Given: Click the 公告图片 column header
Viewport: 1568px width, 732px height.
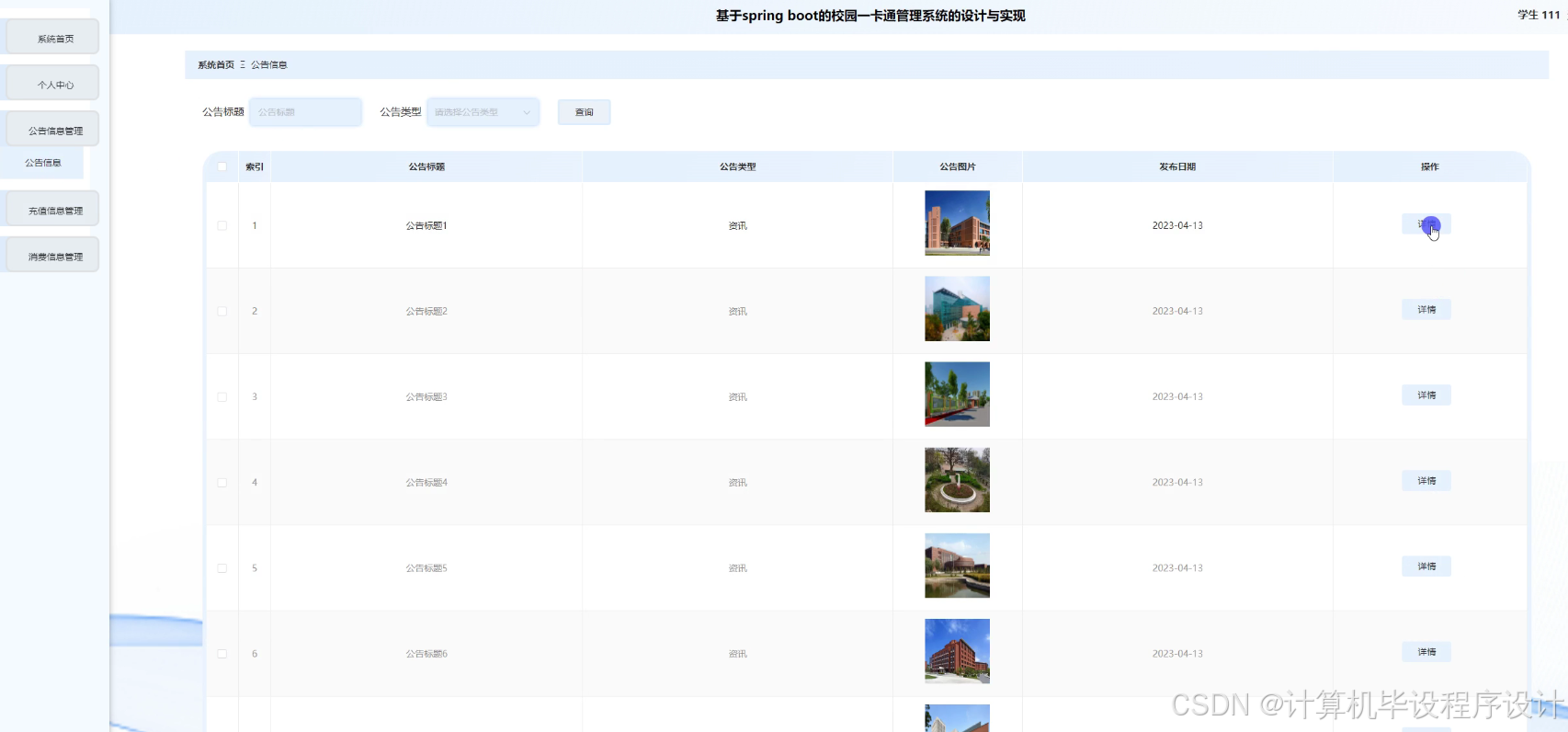Looking at the screenshot, I should point(958,166).
